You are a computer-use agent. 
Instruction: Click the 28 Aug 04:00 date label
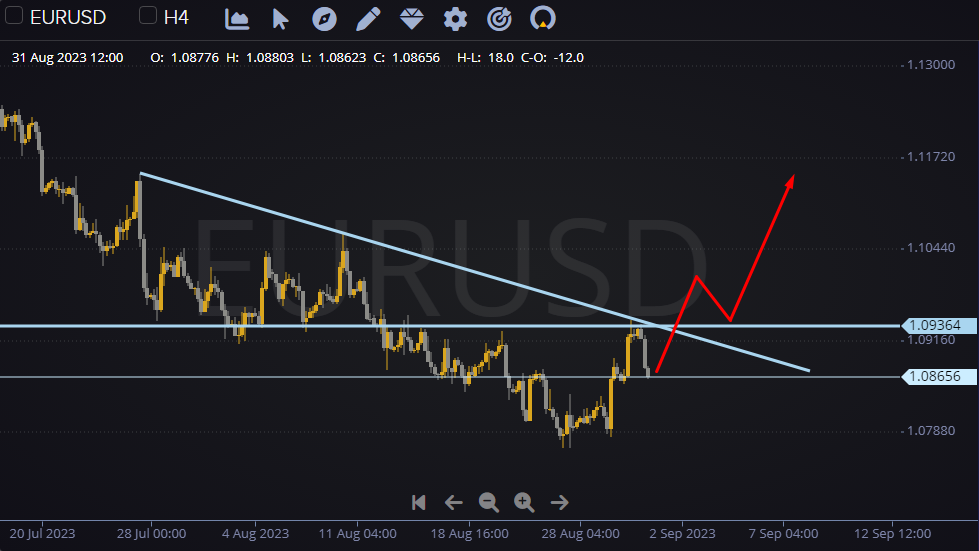tap(581, 534)
